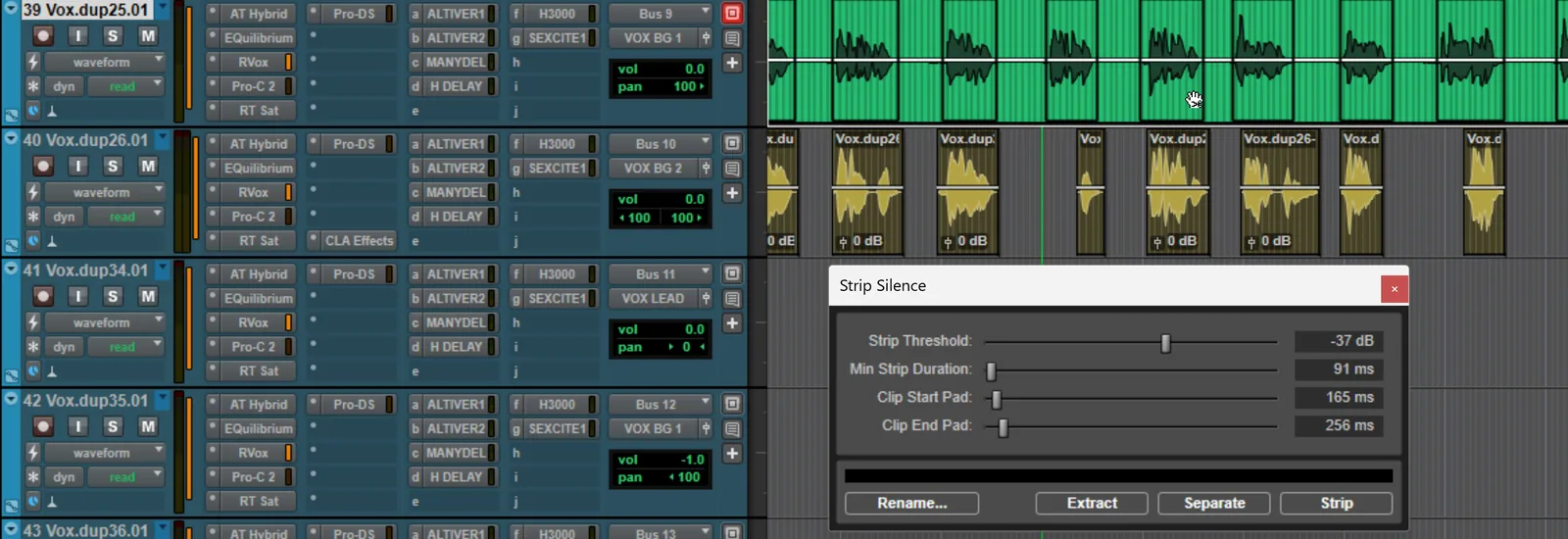The image size is (1568, 539).
Task: Solo track 42 Vox.dup35.01
Action: (113, 426)
